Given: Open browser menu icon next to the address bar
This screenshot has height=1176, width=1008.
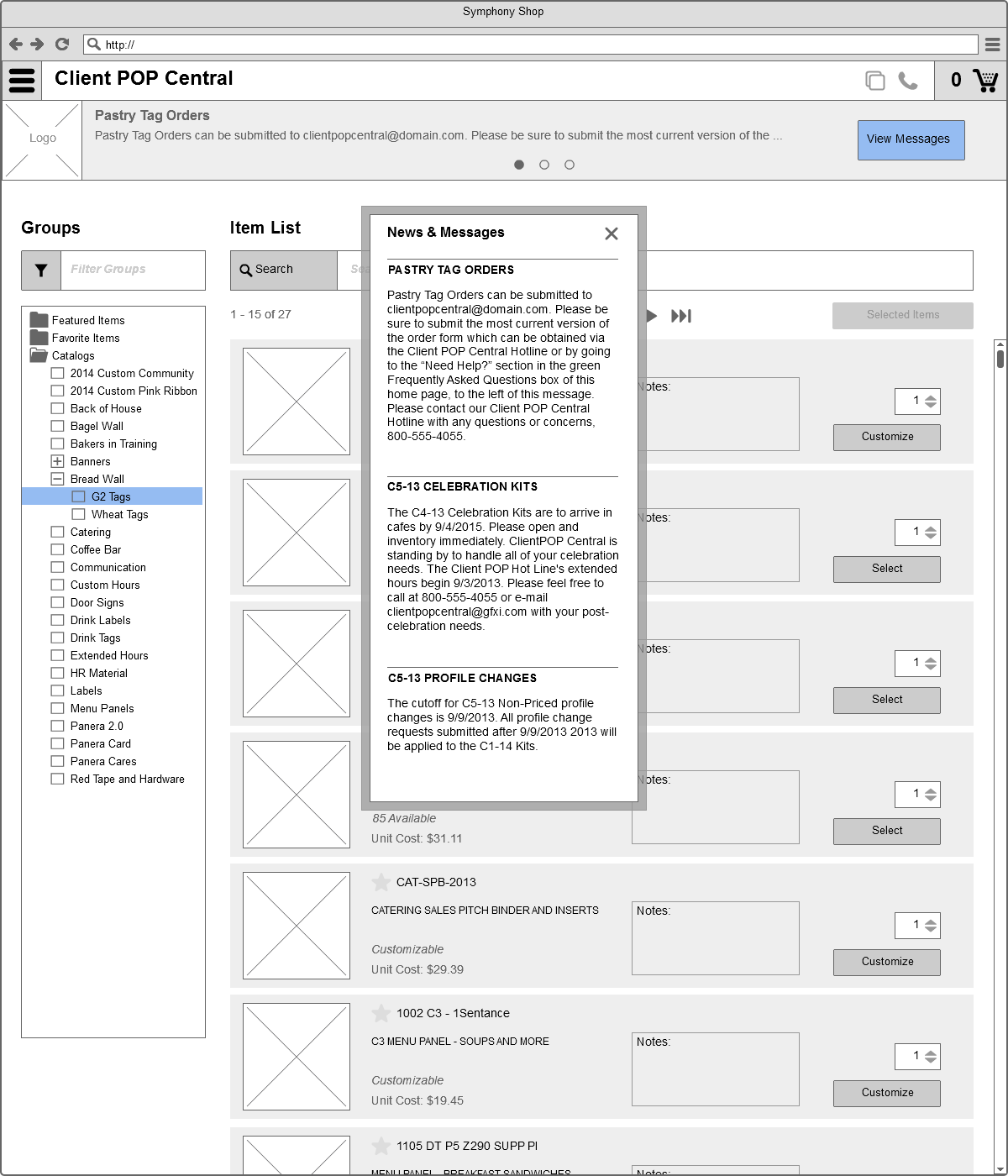Looking at the screenshot, I should coord(992,45).
